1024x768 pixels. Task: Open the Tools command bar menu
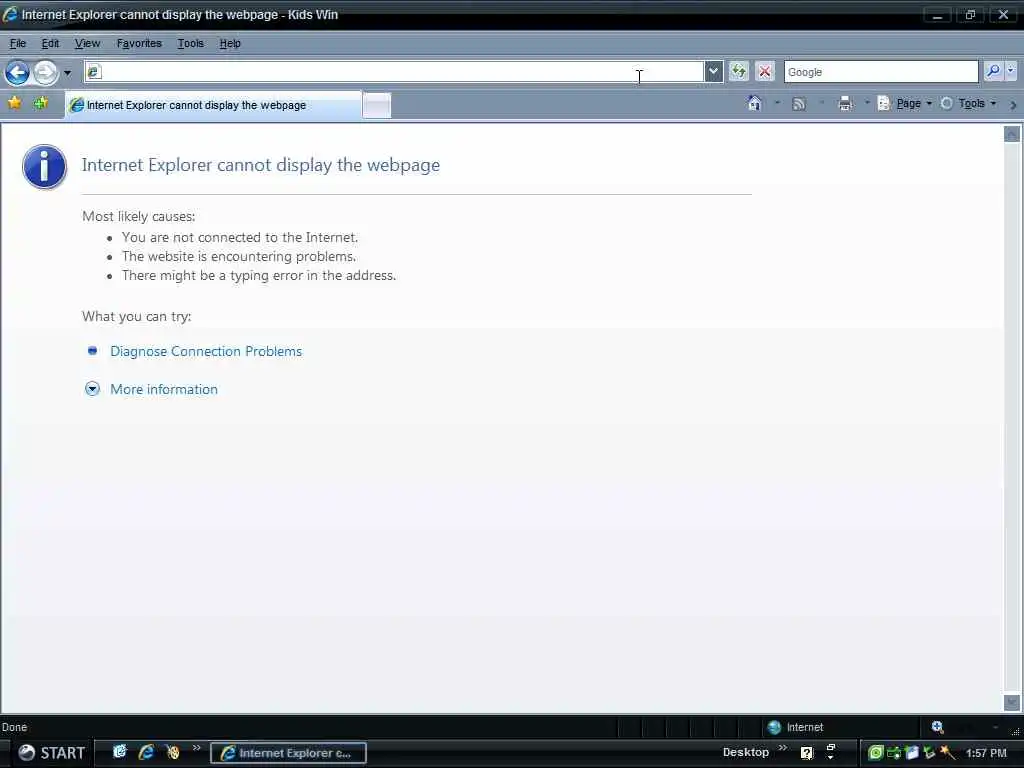click(x=968, y=103)
